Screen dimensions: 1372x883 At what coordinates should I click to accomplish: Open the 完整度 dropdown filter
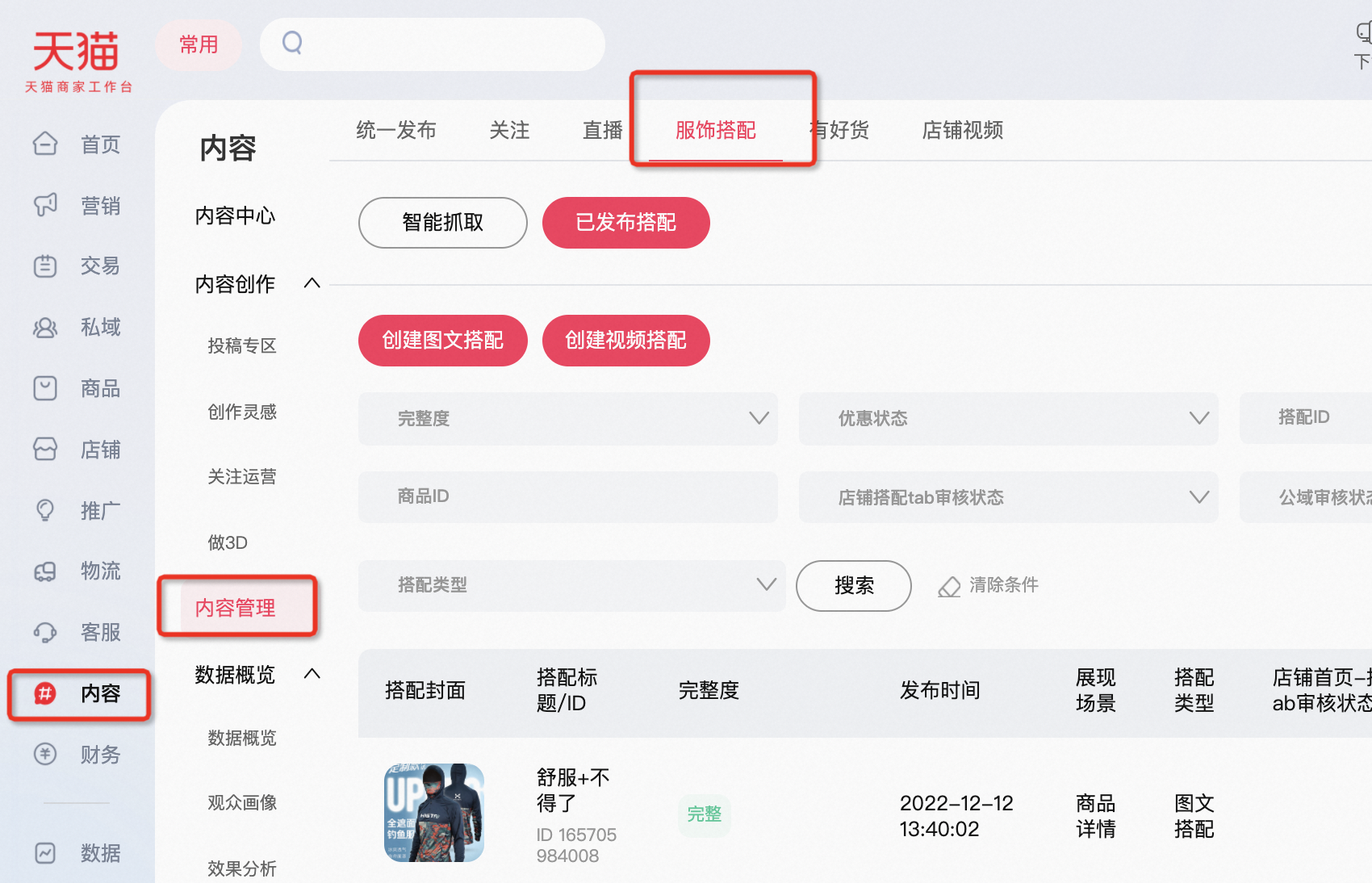click(568, 418)
